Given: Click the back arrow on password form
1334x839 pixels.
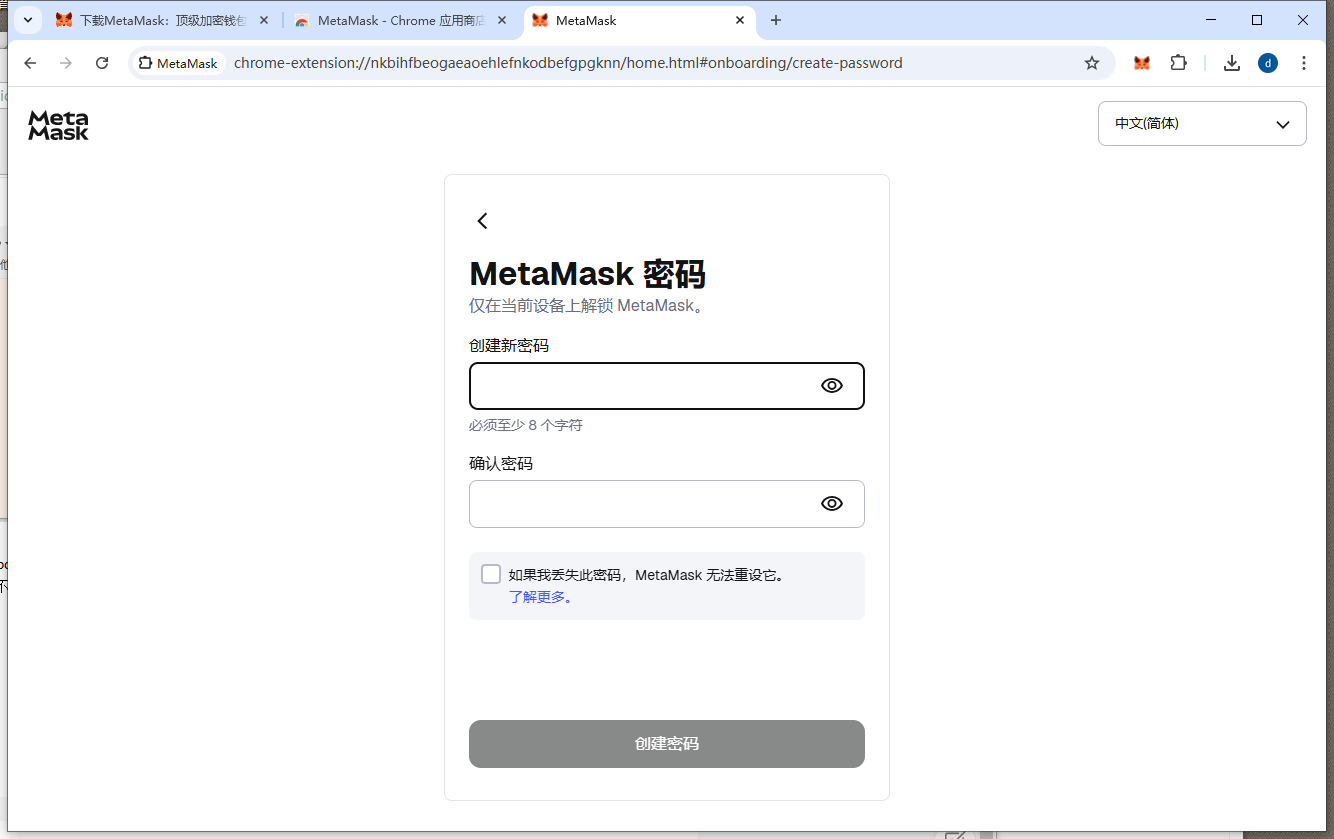Looking at the screenshot, I should [x=482, y=221].
